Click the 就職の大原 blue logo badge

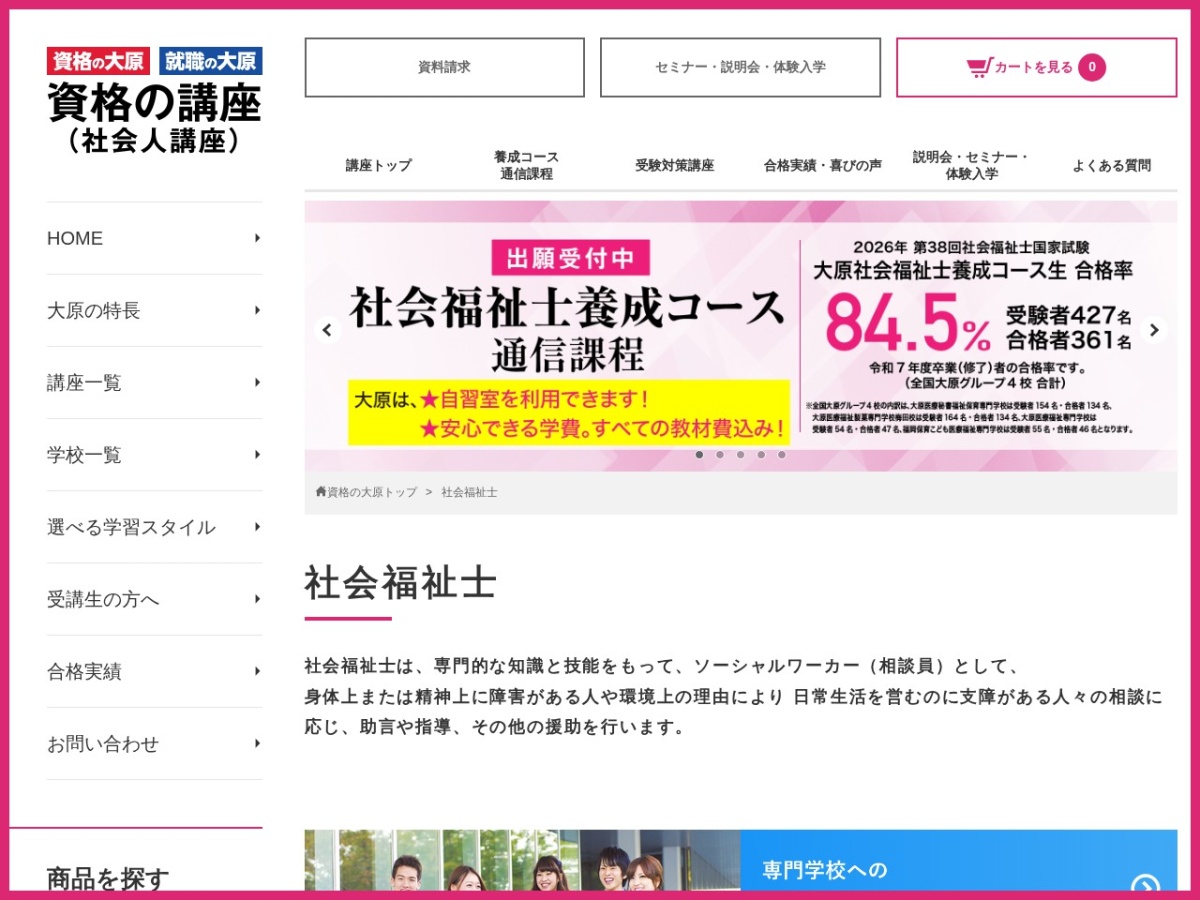coord(211,61)
